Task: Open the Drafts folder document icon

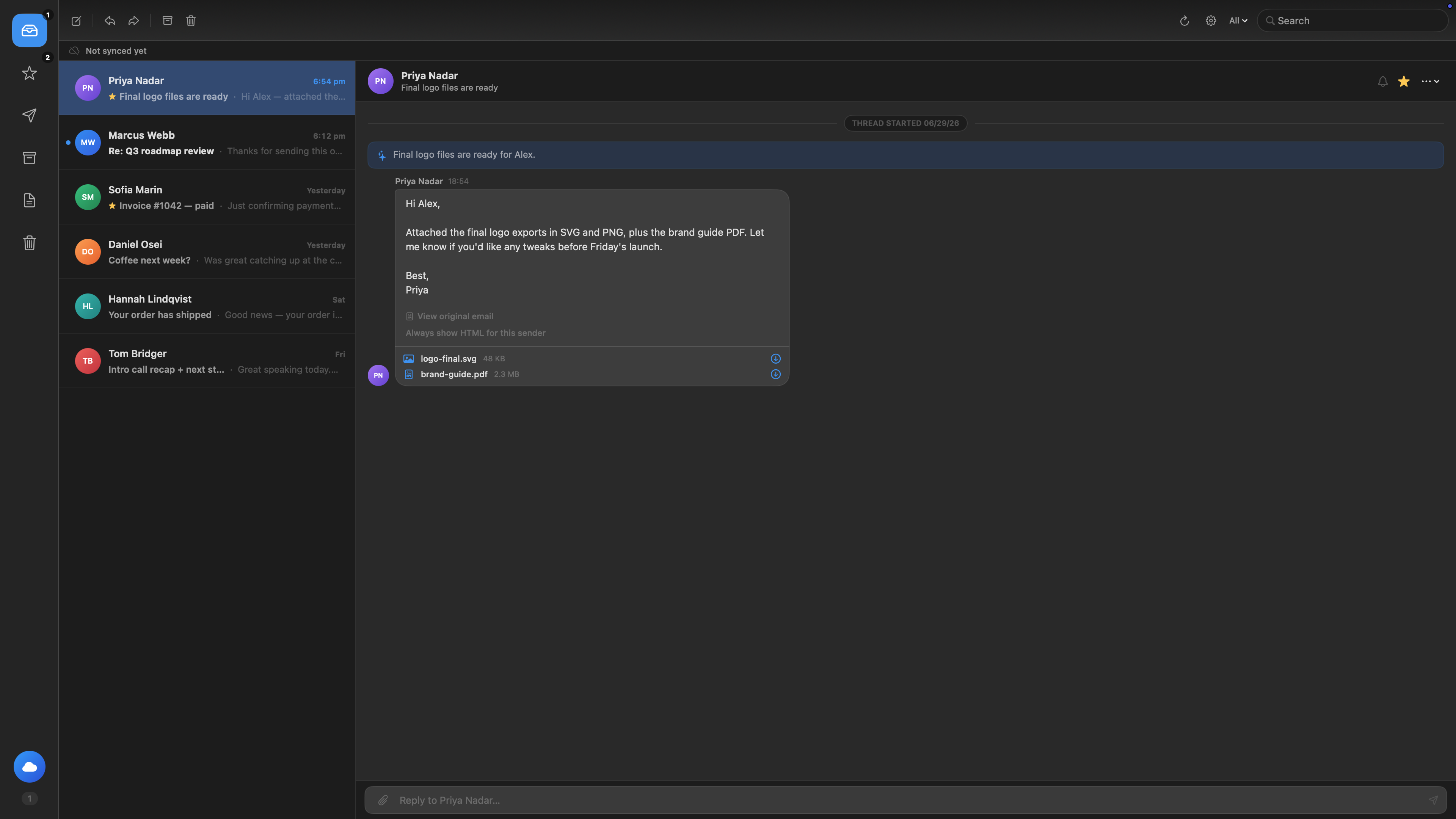Action: click(x=30, y=200)
